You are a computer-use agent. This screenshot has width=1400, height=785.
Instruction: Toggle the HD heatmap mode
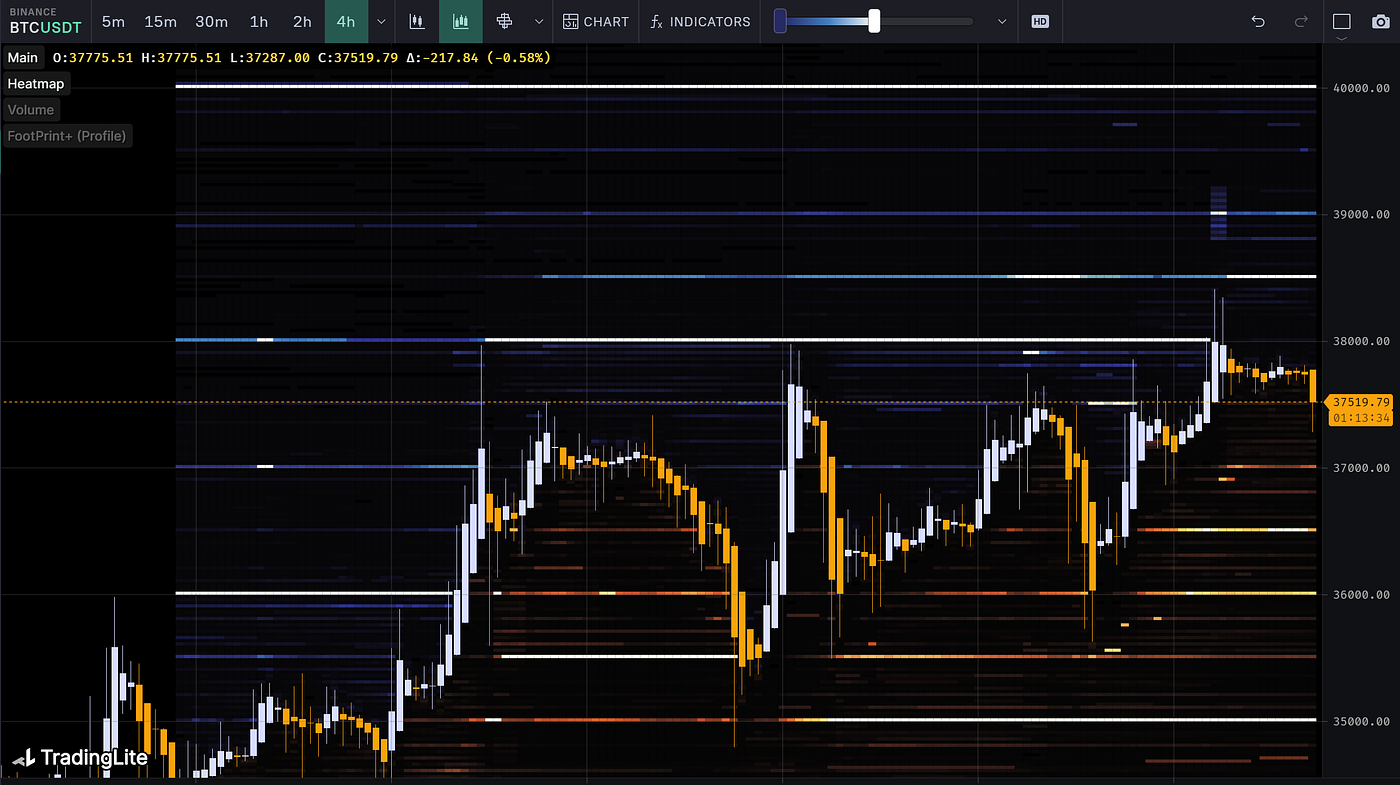pos(1040,21)
